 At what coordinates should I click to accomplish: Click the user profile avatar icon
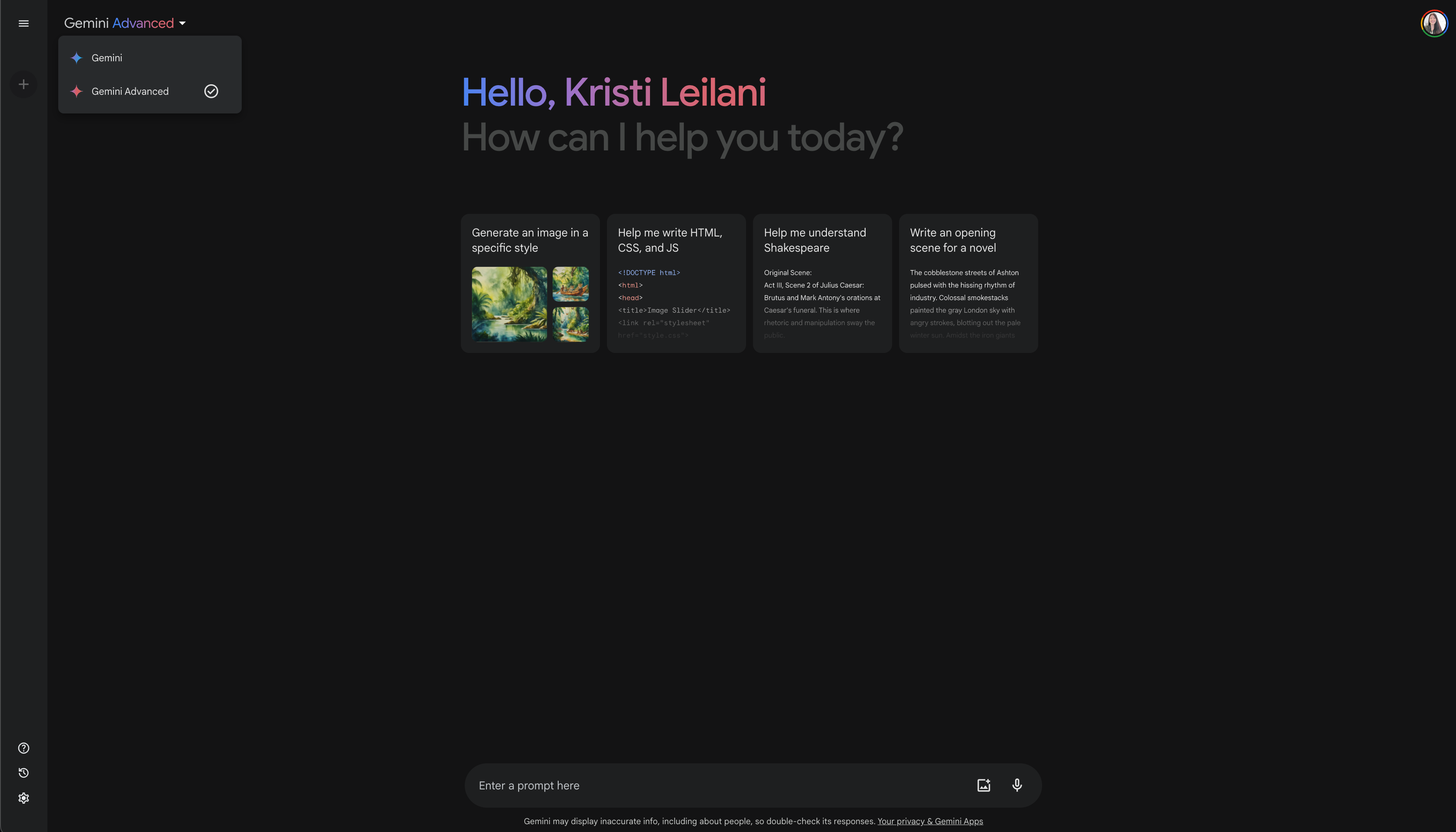[x=1434, y=22]
